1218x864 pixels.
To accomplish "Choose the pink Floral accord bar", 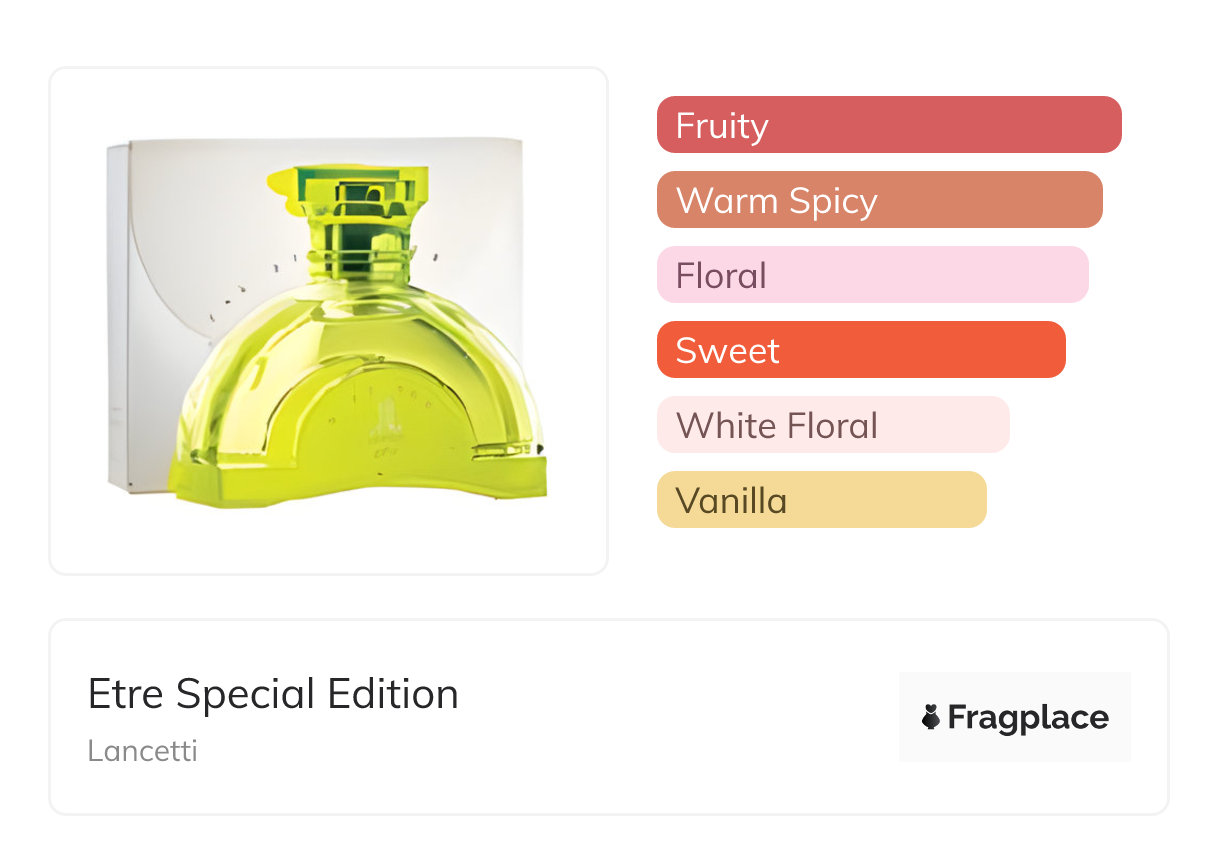I will click(872, 275).
